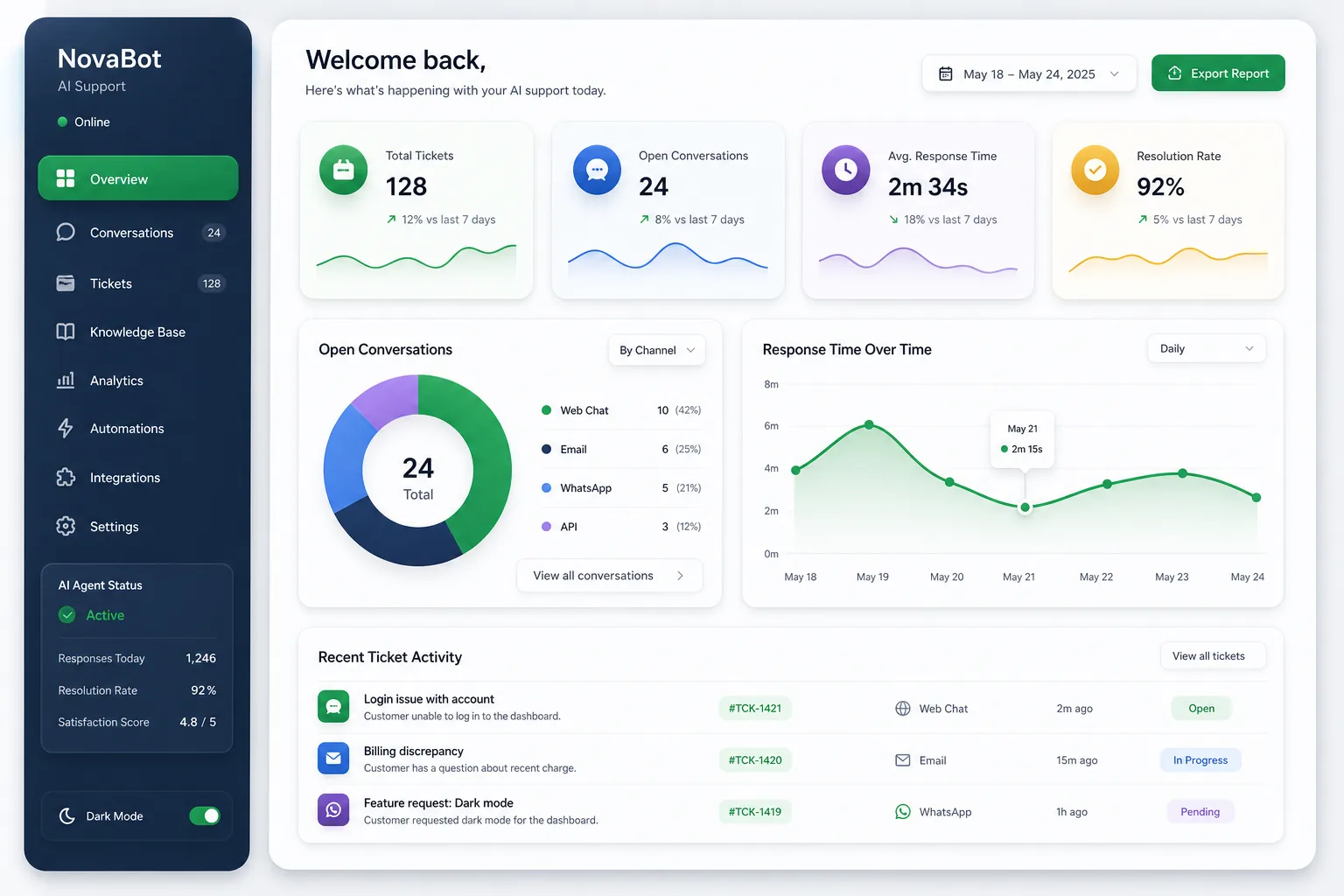Click the green check icon next to Active
The height and width of the screenshot is (896, 1344).
pyautogui.click(x=66, y=615)
